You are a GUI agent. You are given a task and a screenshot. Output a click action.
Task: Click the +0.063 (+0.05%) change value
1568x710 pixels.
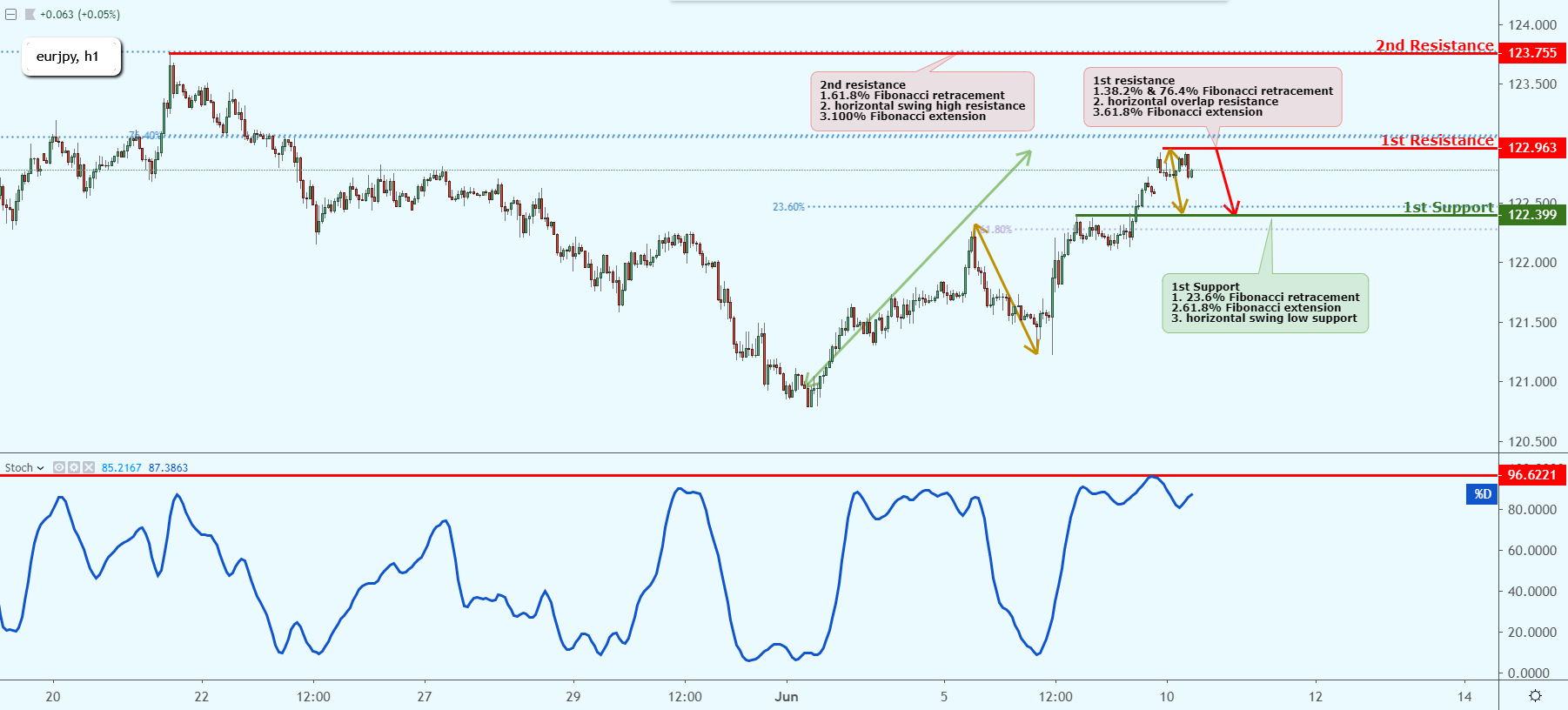click(x=80, y=15)
